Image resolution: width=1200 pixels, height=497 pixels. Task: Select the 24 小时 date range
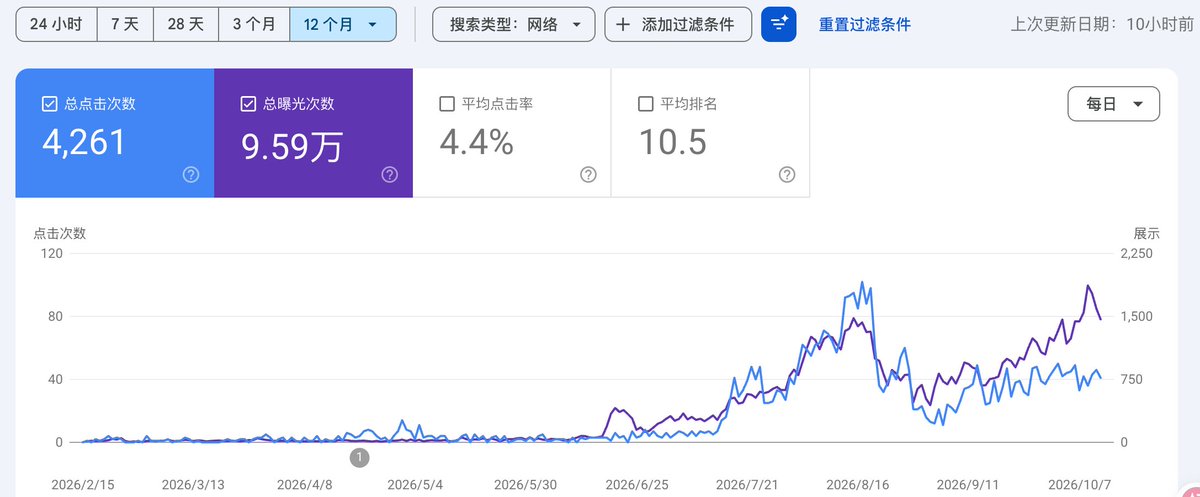(x=56, y=24)
